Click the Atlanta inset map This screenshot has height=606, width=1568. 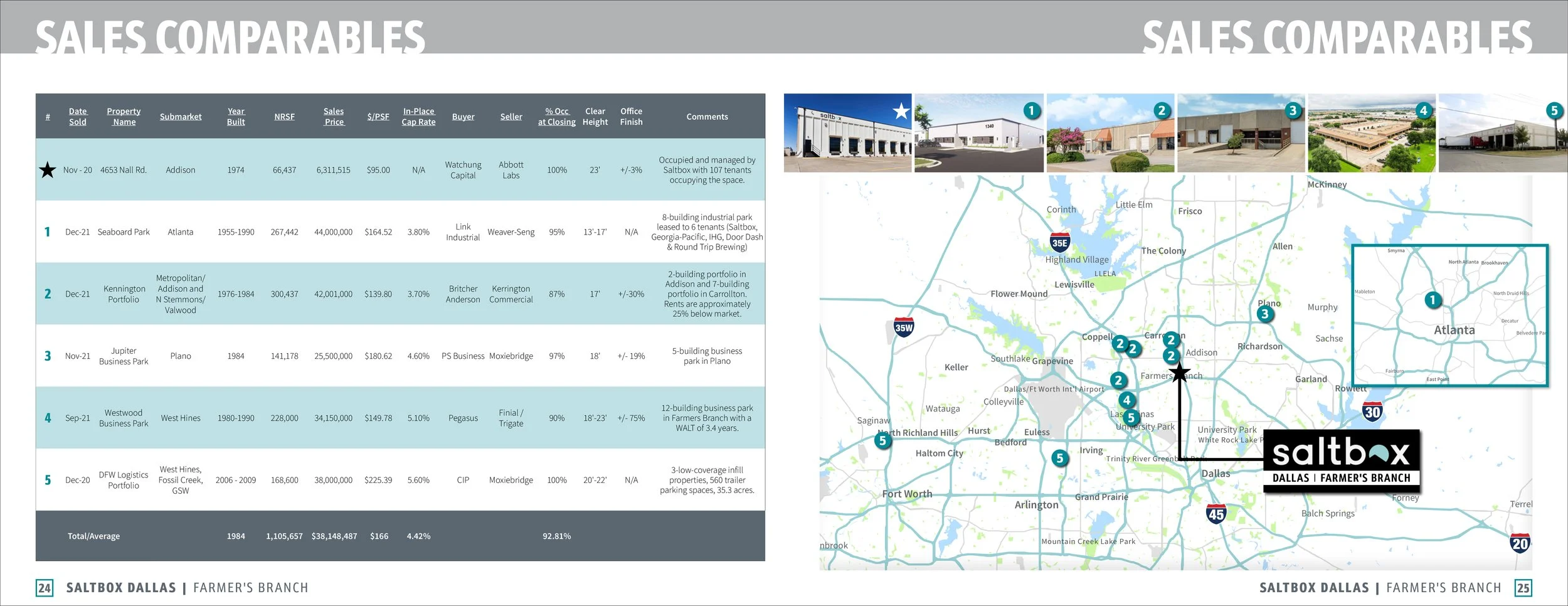(1450, 315)
